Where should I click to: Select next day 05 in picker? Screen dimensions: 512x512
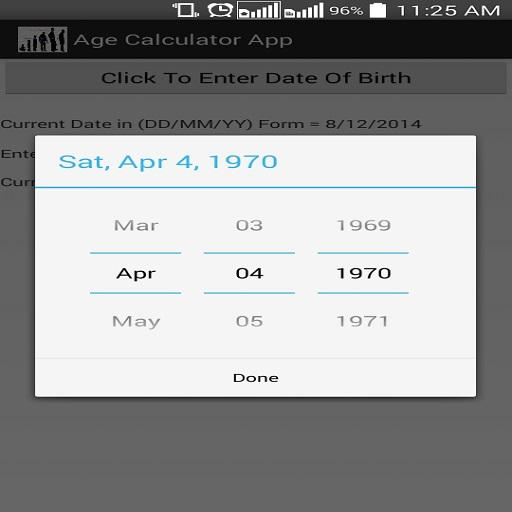[x=249, y=321]
